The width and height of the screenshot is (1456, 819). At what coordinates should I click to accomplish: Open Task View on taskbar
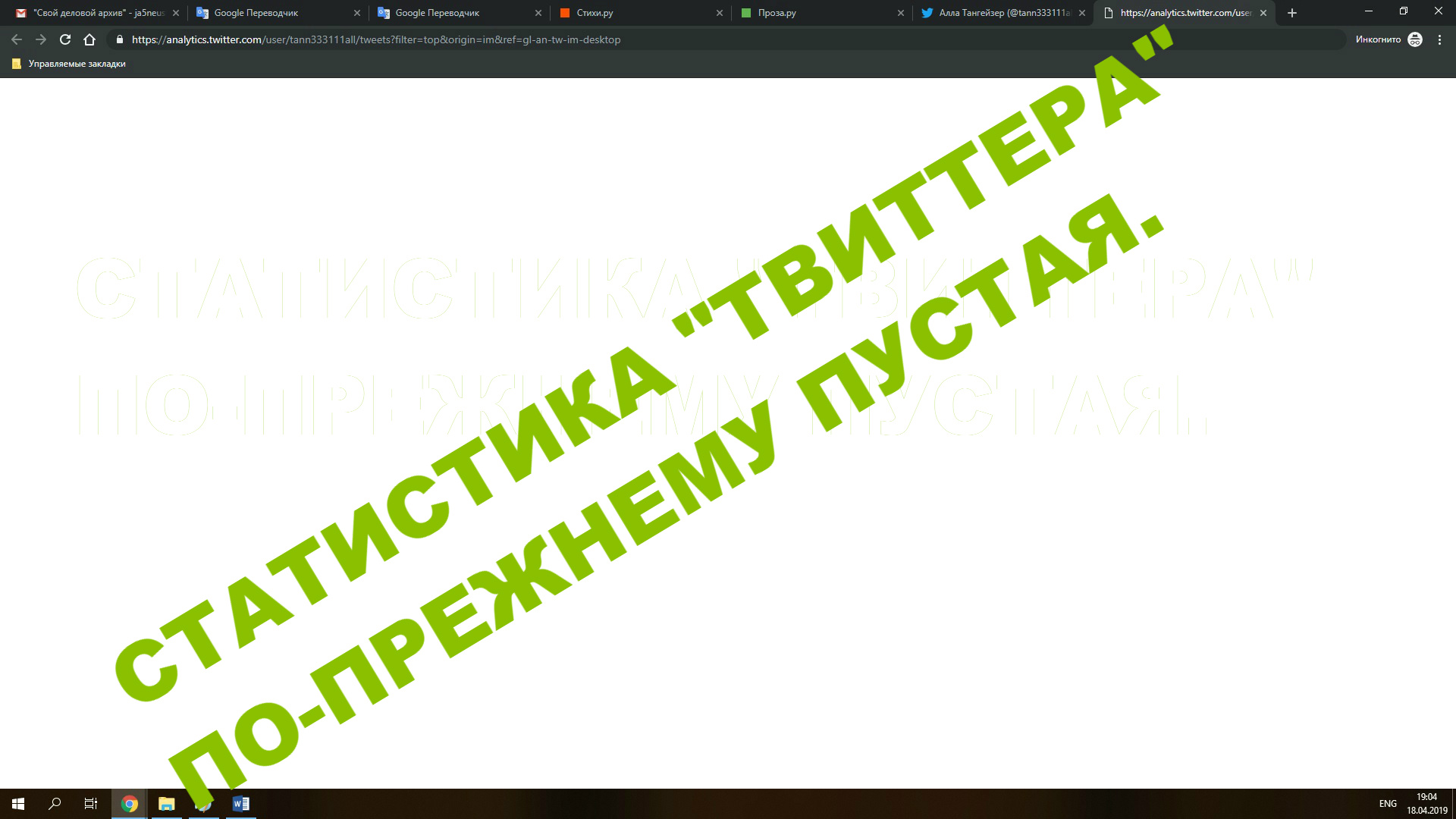(x=91, y=804)
